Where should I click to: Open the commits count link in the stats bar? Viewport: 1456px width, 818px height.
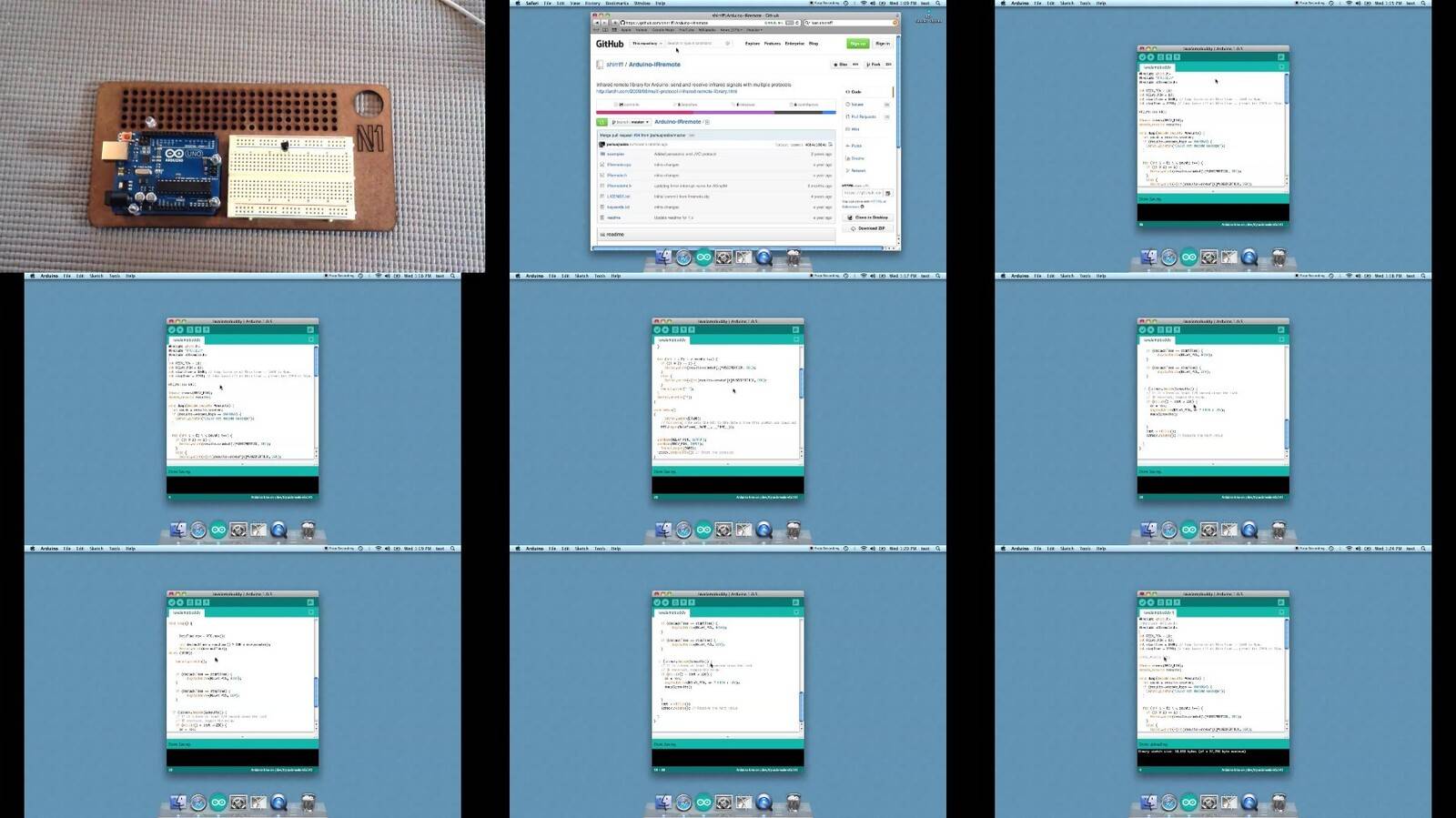pyautogui.click(x=629, y=105)
